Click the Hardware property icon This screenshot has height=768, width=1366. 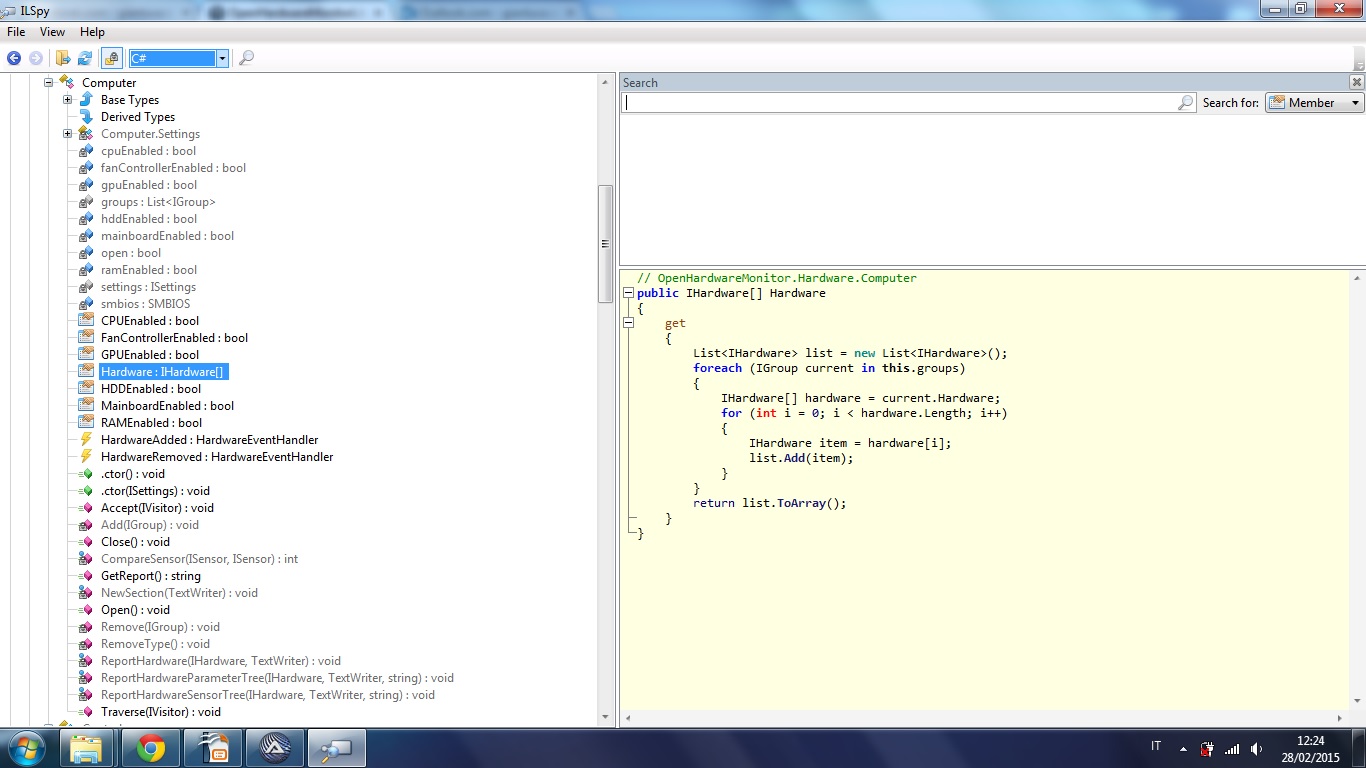click(x=86, y=372)
